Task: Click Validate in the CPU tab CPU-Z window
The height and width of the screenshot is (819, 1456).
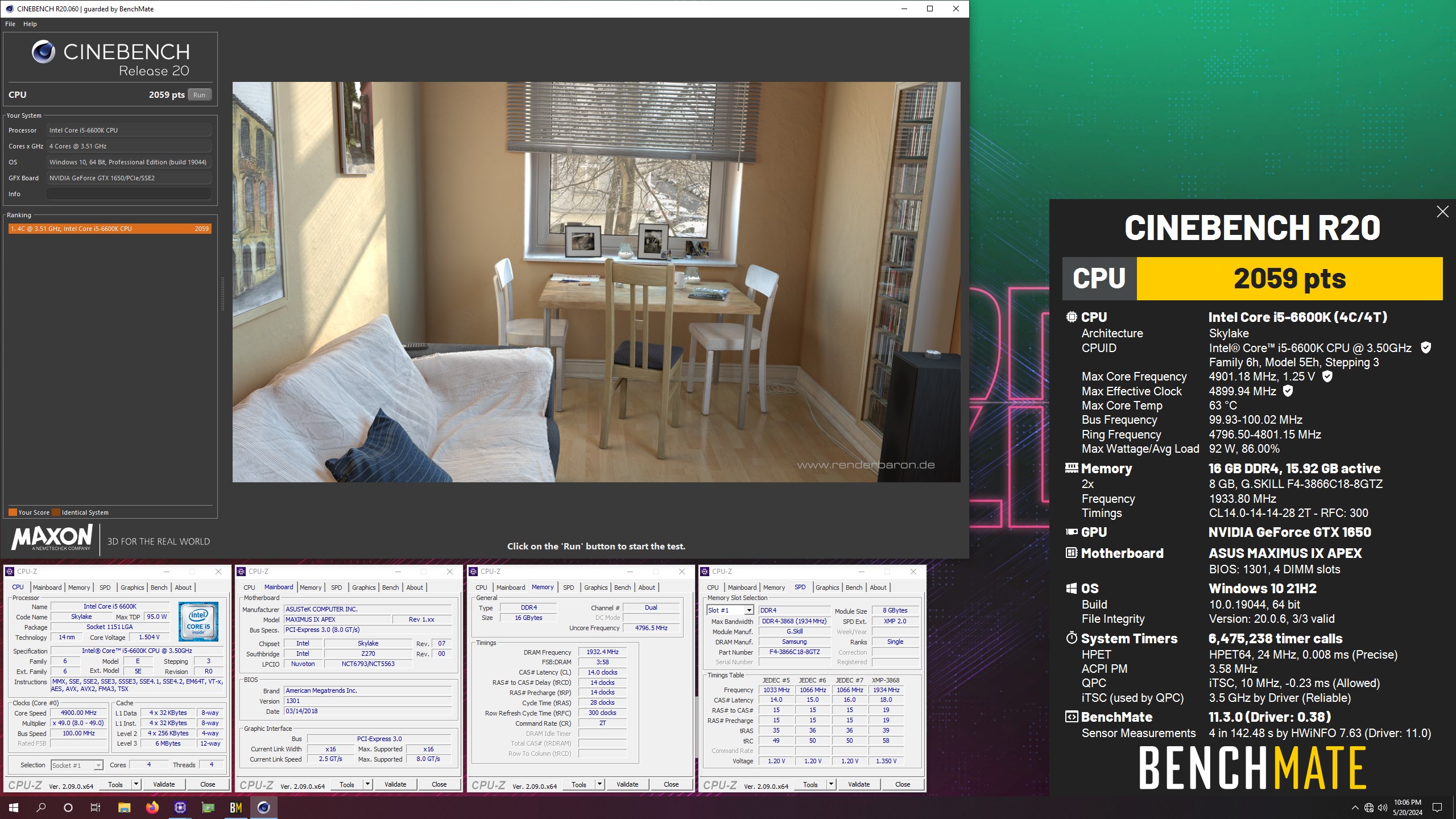Action: tap(164, 784)
